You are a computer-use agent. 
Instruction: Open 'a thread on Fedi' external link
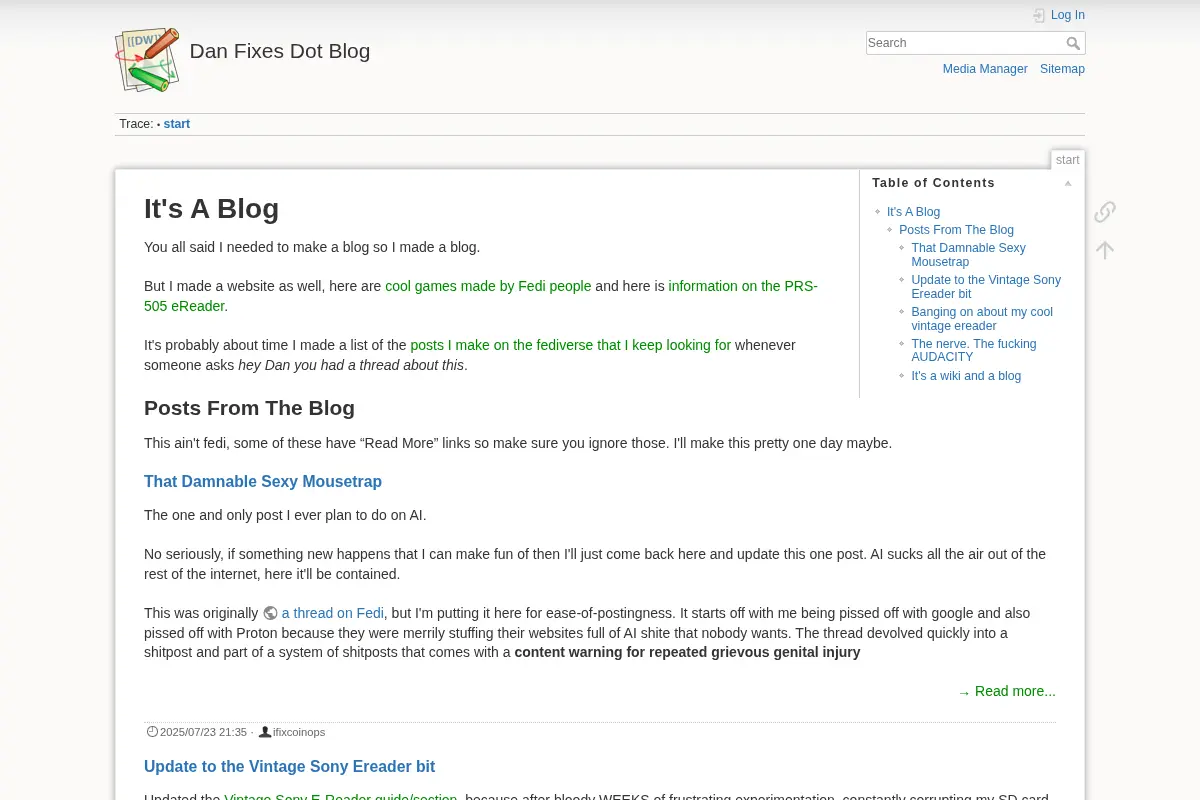[x=333, y=613]
